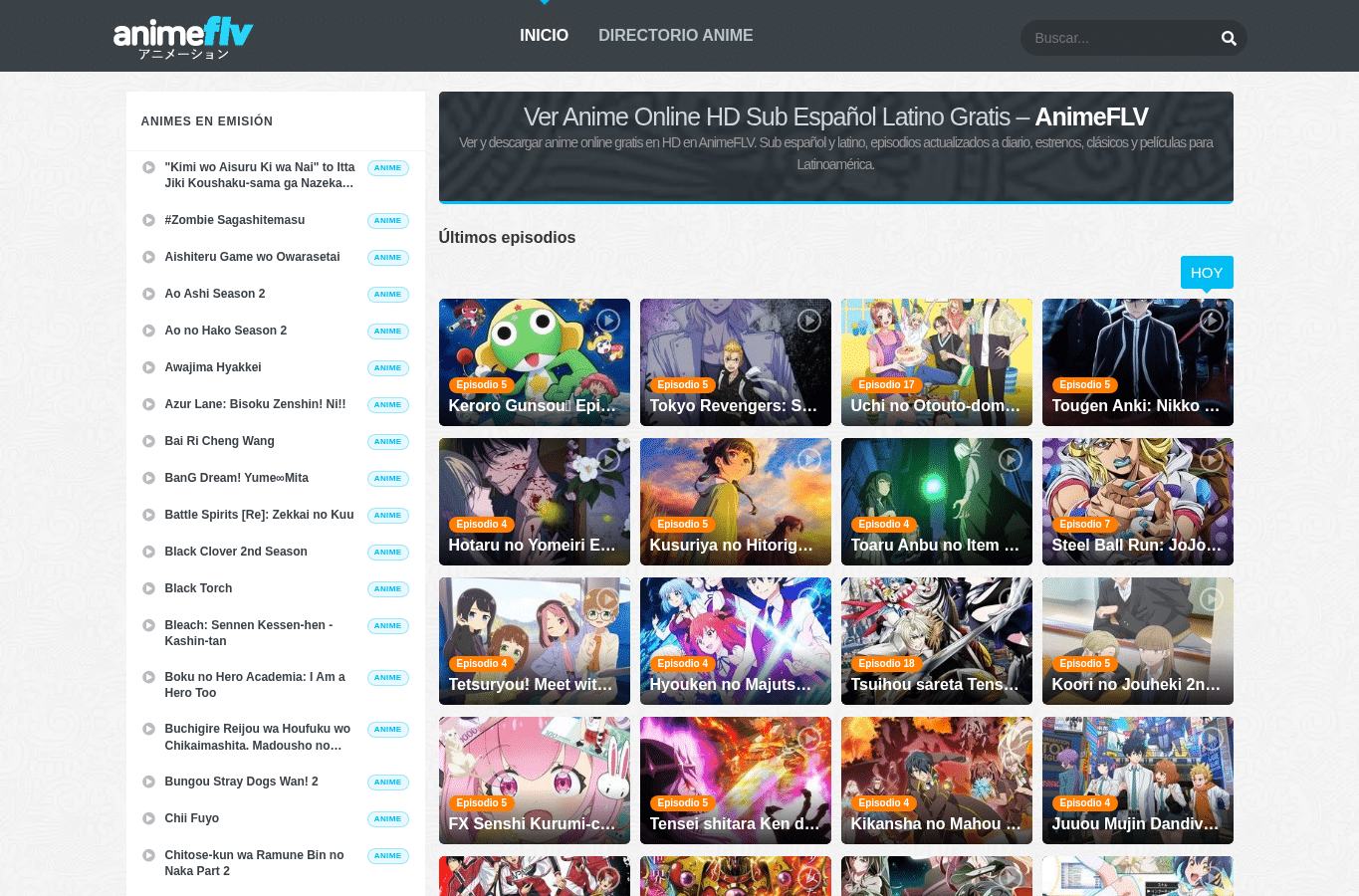The height and width of the screenshot is (896, 1359).
Task: Click the search magnifier icon
Action: (1229, 38)
